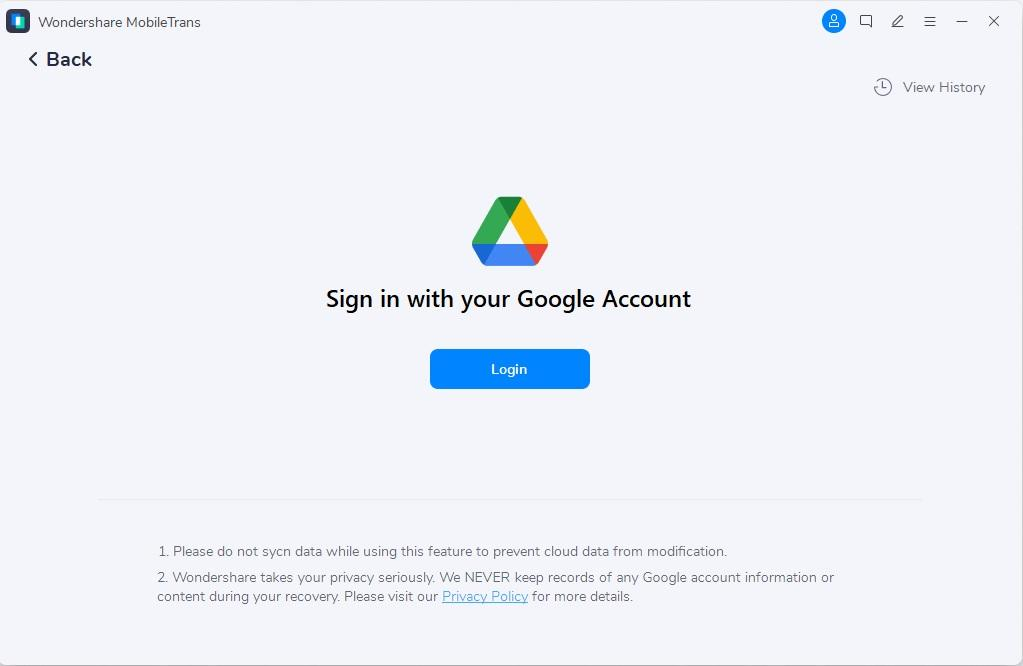This screenshot has width=1023, height=666.
Task: Click the Sign in with your Google Account heading
Action: [508, 298]
